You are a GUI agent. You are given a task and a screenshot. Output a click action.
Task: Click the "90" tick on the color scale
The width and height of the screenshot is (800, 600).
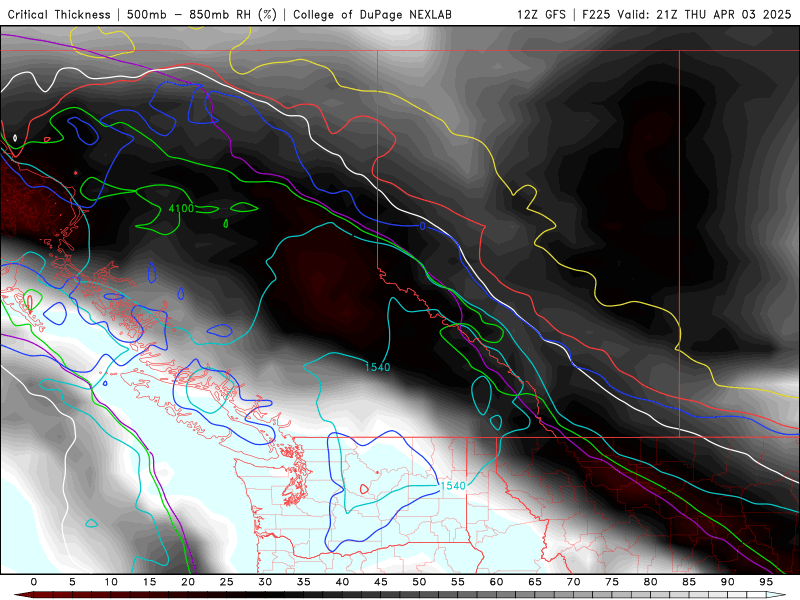(728, 582)
